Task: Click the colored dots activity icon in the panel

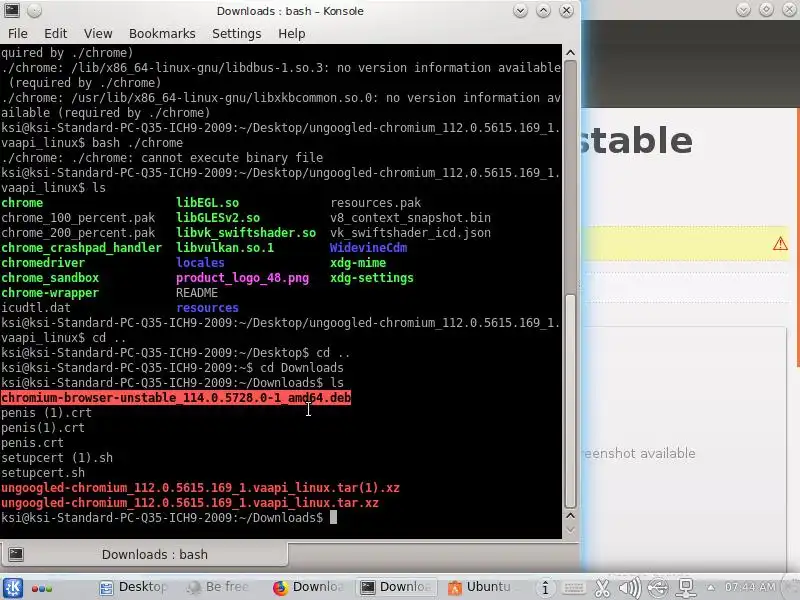Action: click(42, 588)
